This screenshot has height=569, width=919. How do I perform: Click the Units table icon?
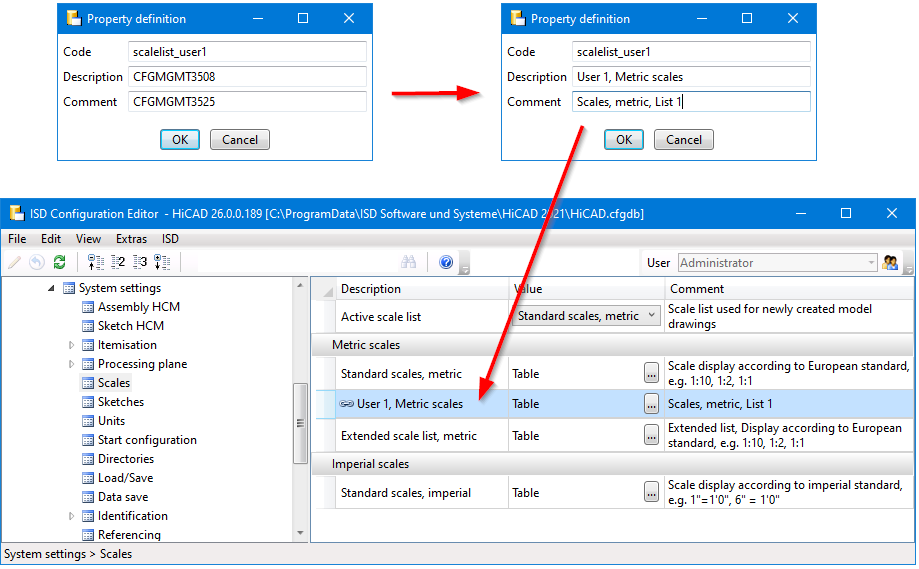tap(88, 421)
